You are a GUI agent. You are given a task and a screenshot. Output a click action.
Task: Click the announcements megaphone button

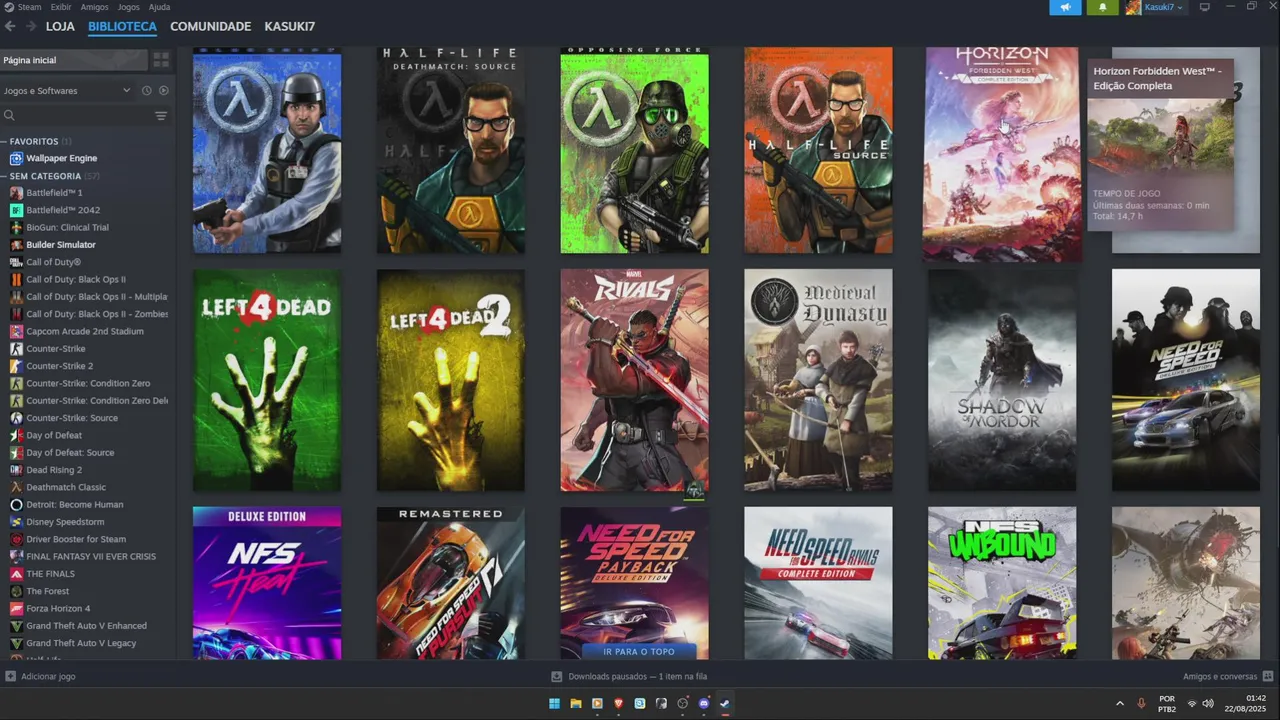tap(1065, 7)
